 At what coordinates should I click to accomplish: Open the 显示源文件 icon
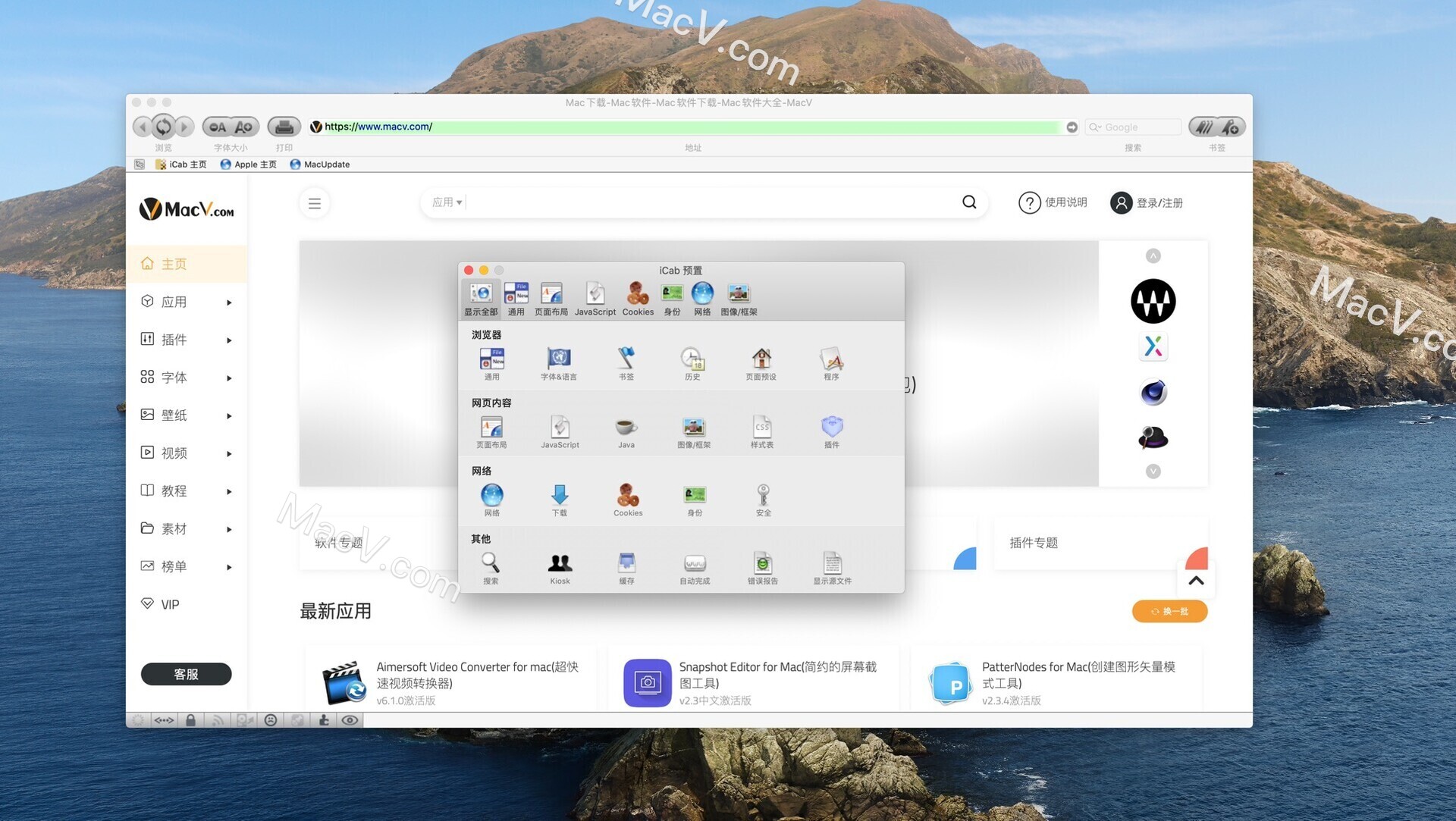(x=833, y=568)
